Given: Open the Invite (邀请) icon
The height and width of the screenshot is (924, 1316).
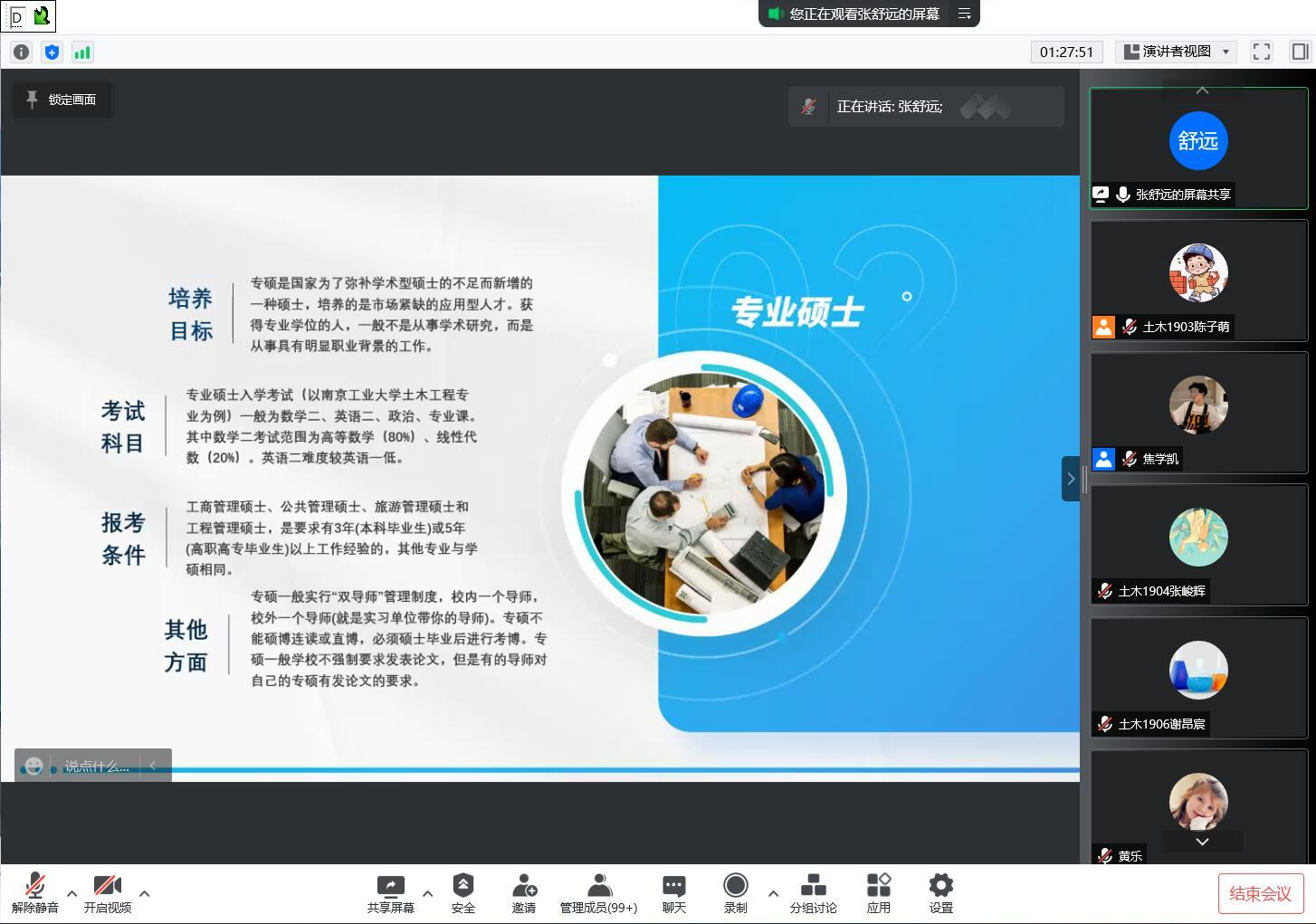Looking at the screenshot, I should (x=523, y=893).
